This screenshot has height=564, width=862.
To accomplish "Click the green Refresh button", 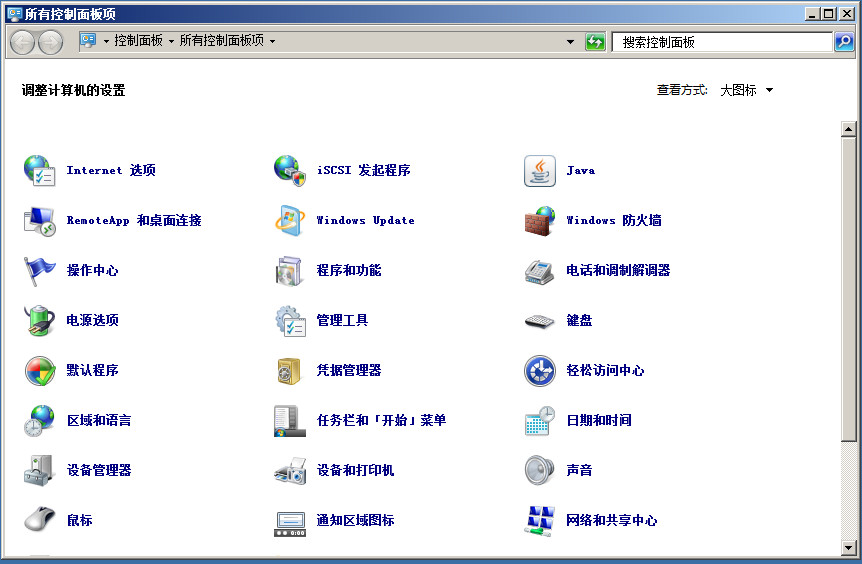I will [x=595, y=42].
